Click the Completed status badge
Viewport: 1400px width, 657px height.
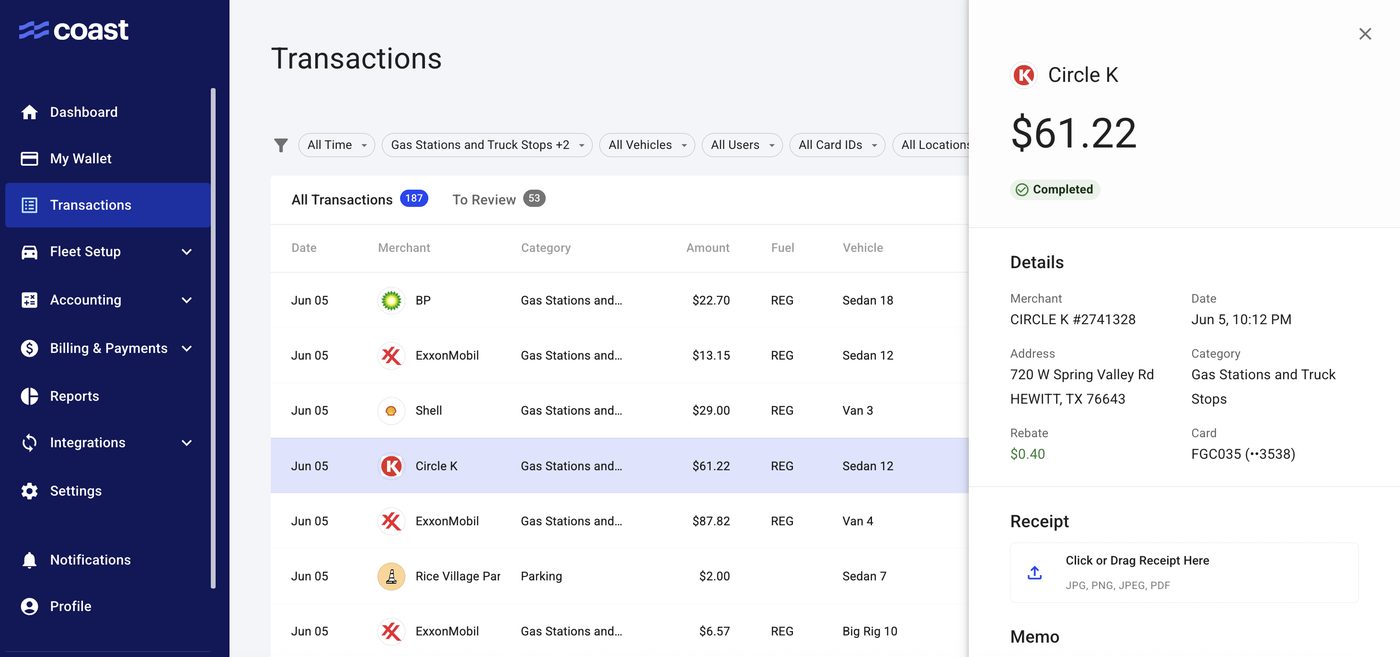pos(1055,189)
